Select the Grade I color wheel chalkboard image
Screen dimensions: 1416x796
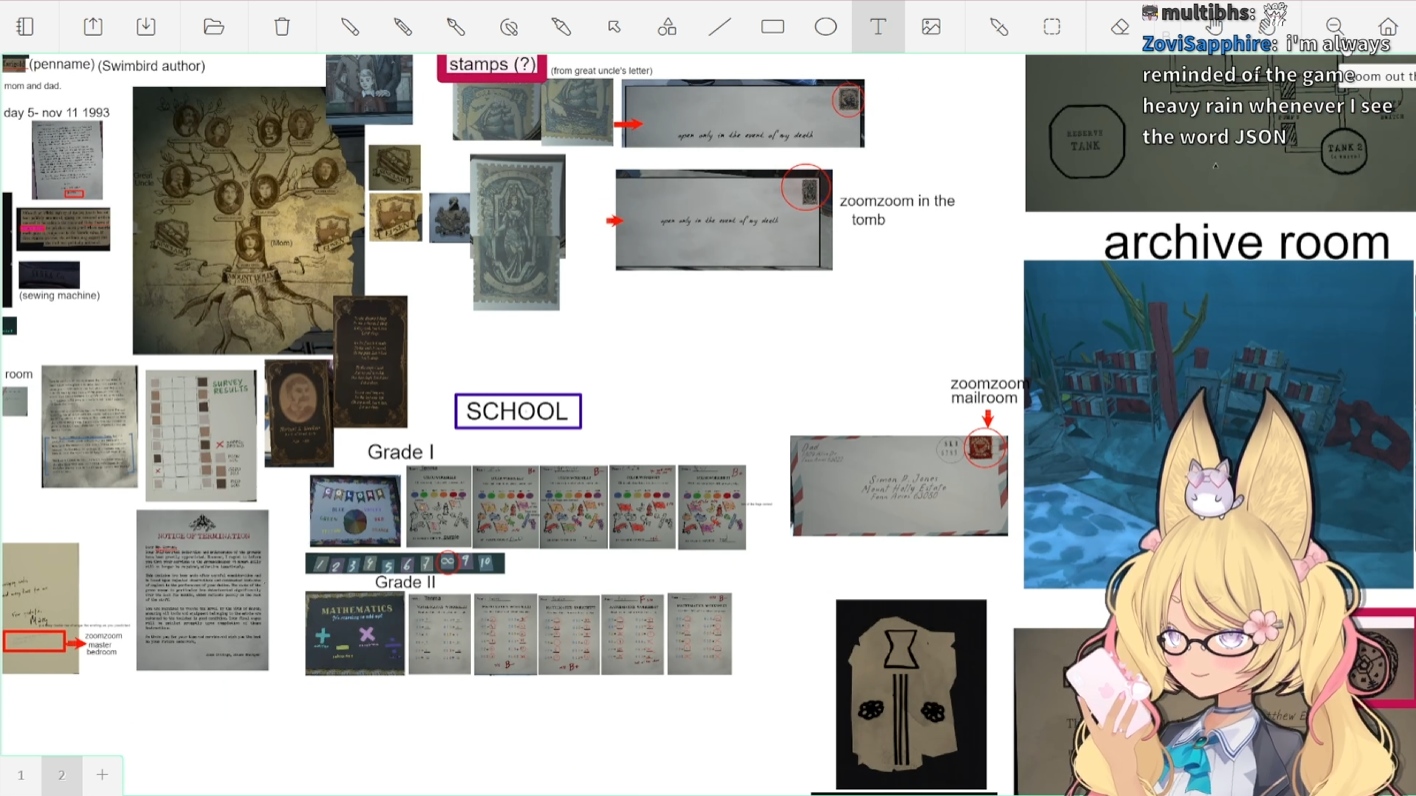pyautogui.click(x=355, y=510)
